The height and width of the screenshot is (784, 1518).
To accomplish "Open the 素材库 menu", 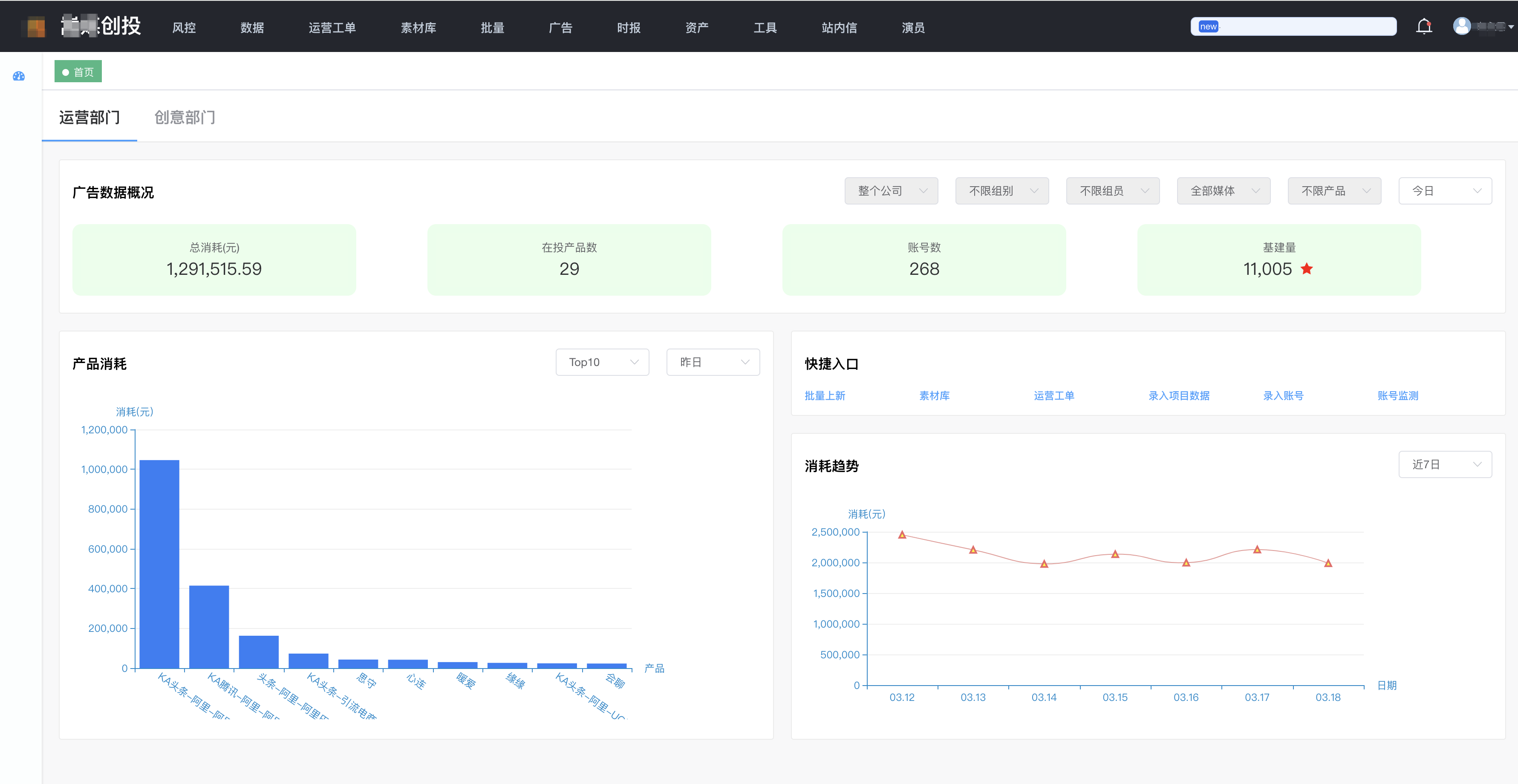I will 418,28.
